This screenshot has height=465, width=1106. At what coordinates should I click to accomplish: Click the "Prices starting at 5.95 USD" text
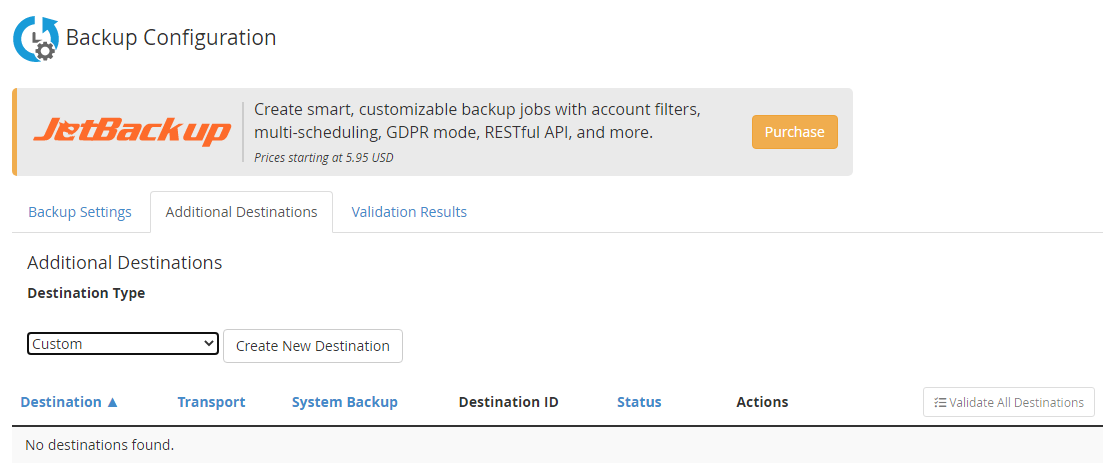[x=325, y=157]
